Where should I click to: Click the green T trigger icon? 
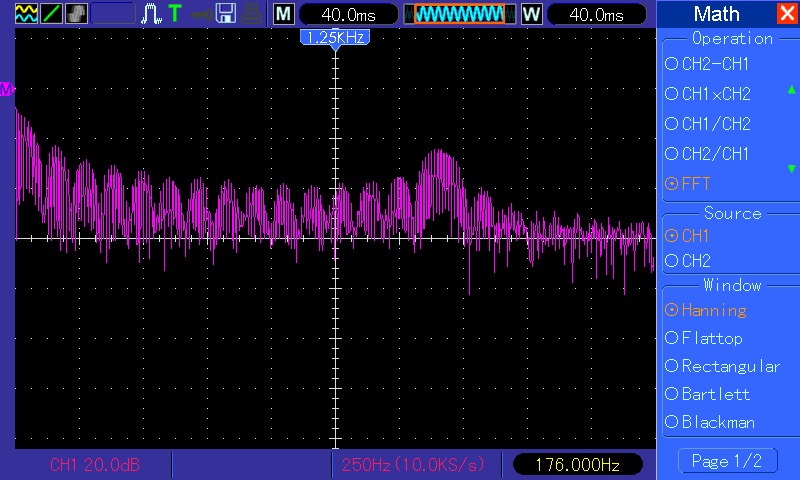point(175,14)
